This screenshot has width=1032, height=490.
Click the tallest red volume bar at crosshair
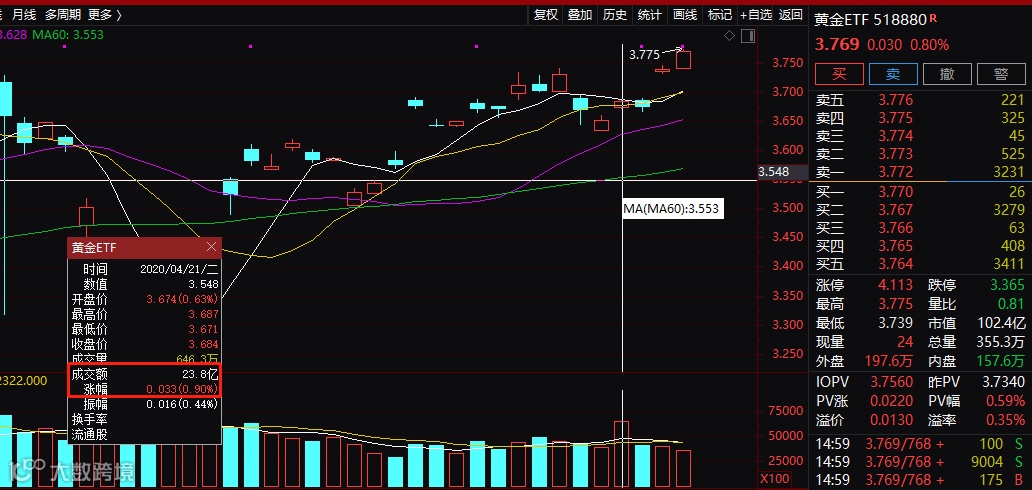621,454
